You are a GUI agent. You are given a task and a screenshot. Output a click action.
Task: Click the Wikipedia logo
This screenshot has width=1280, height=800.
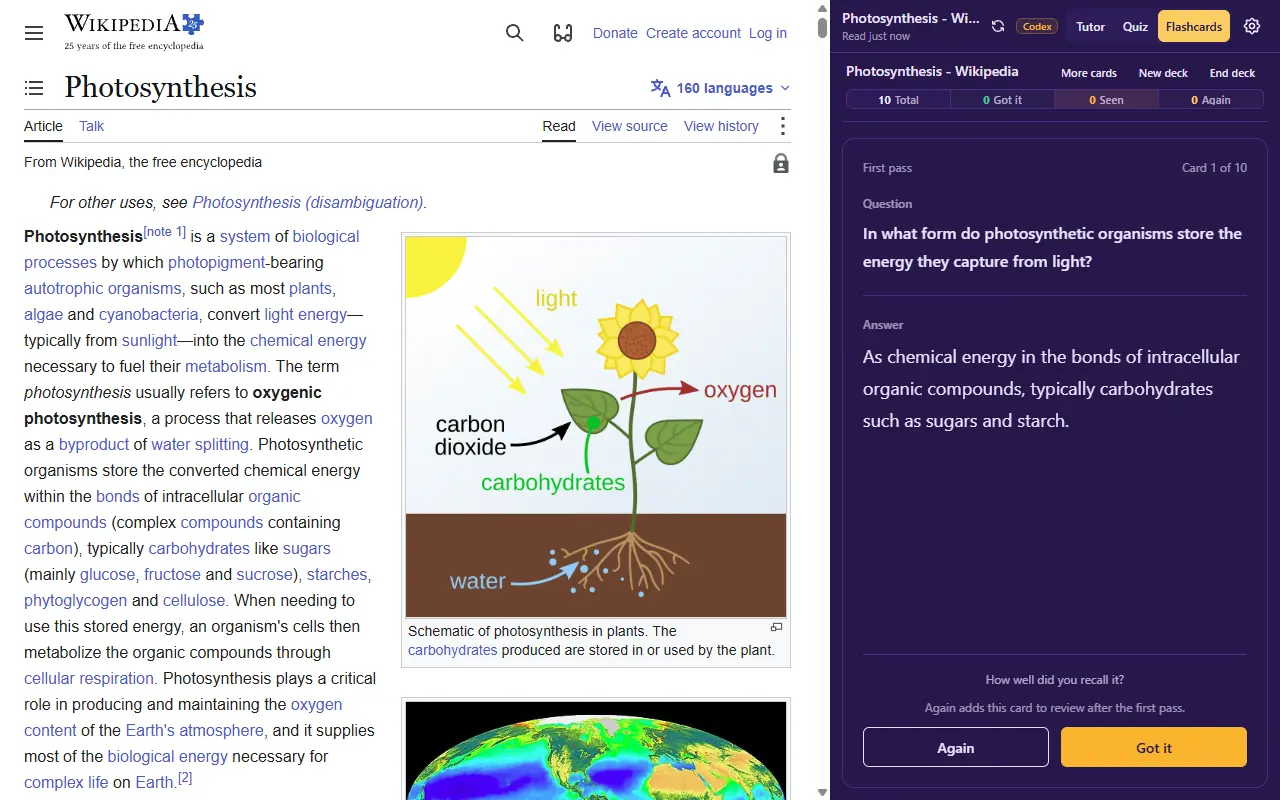click(x=134, y=32)
